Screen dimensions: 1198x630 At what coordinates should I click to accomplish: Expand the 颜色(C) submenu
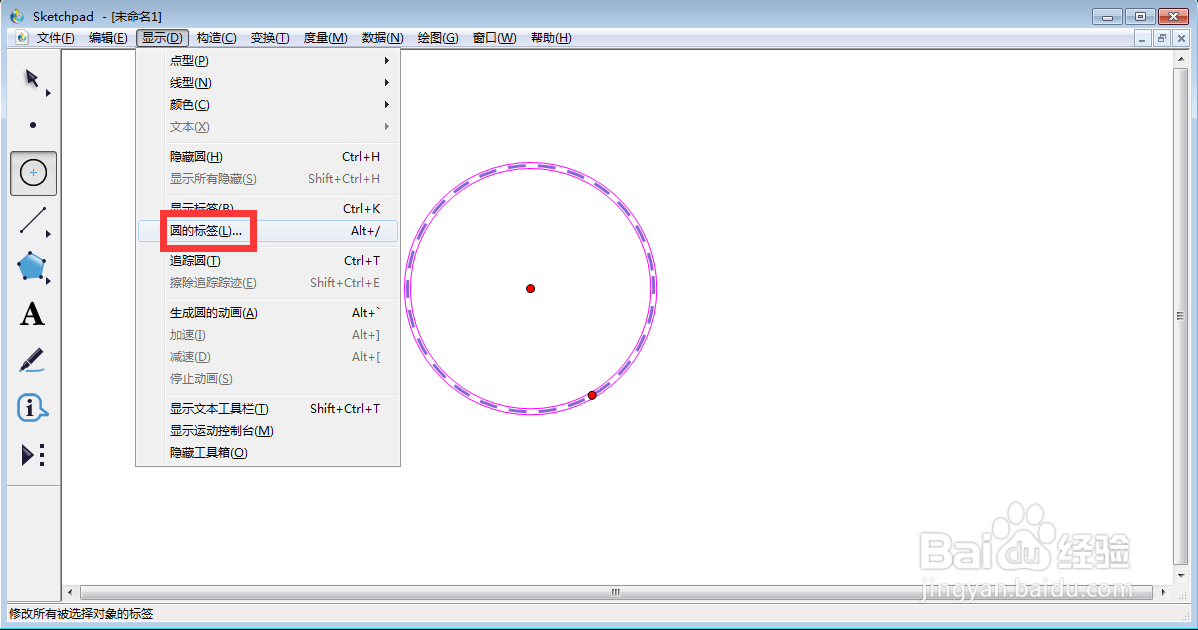click(x=268, y=105)
